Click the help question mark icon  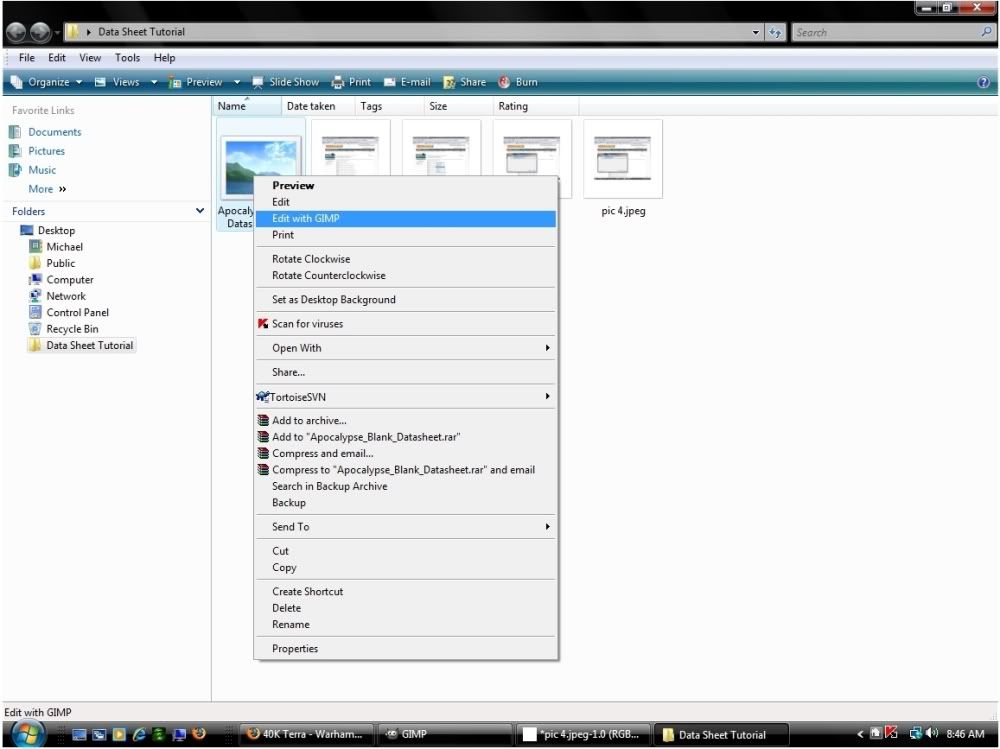point(983,82)
